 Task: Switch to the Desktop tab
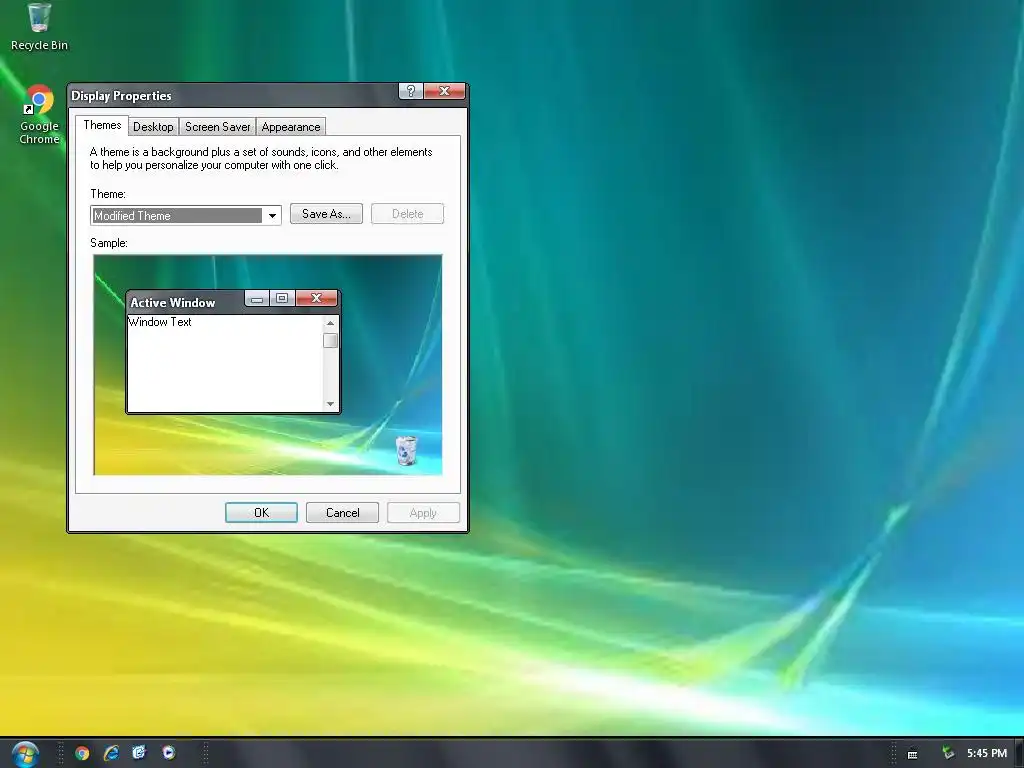[x=153, y=127]
